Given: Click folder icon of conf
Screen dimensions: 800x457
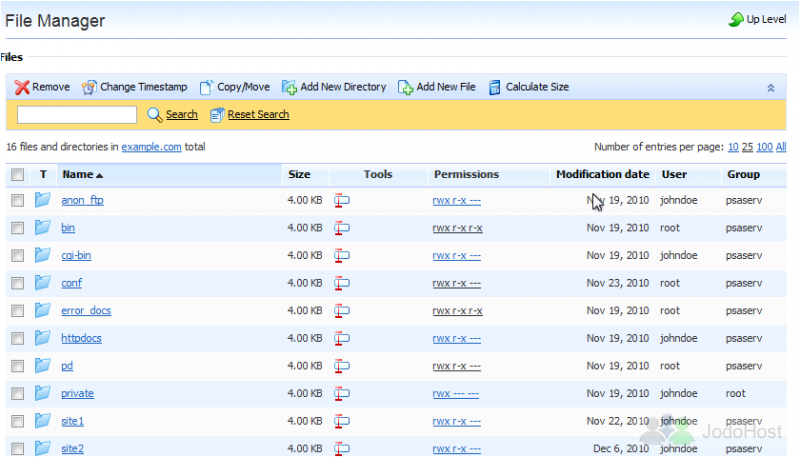Looking at the screenshot, I should tap(43, 282).
